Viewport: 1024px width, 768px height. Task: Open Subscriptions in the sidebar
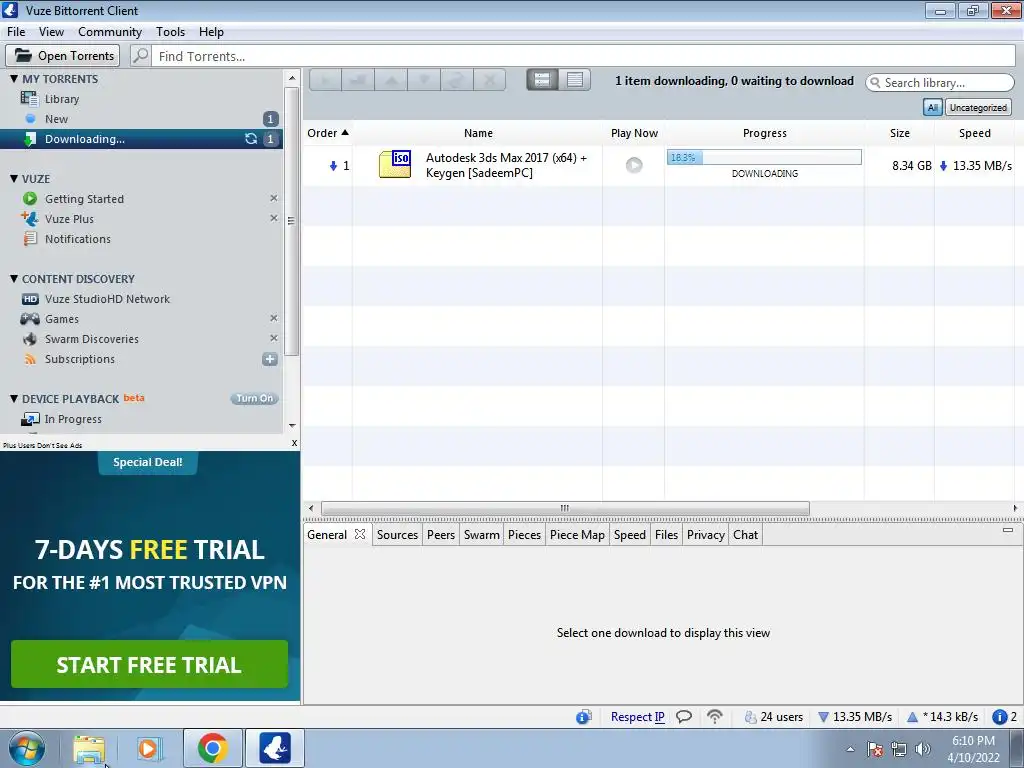tap(79, 359)
